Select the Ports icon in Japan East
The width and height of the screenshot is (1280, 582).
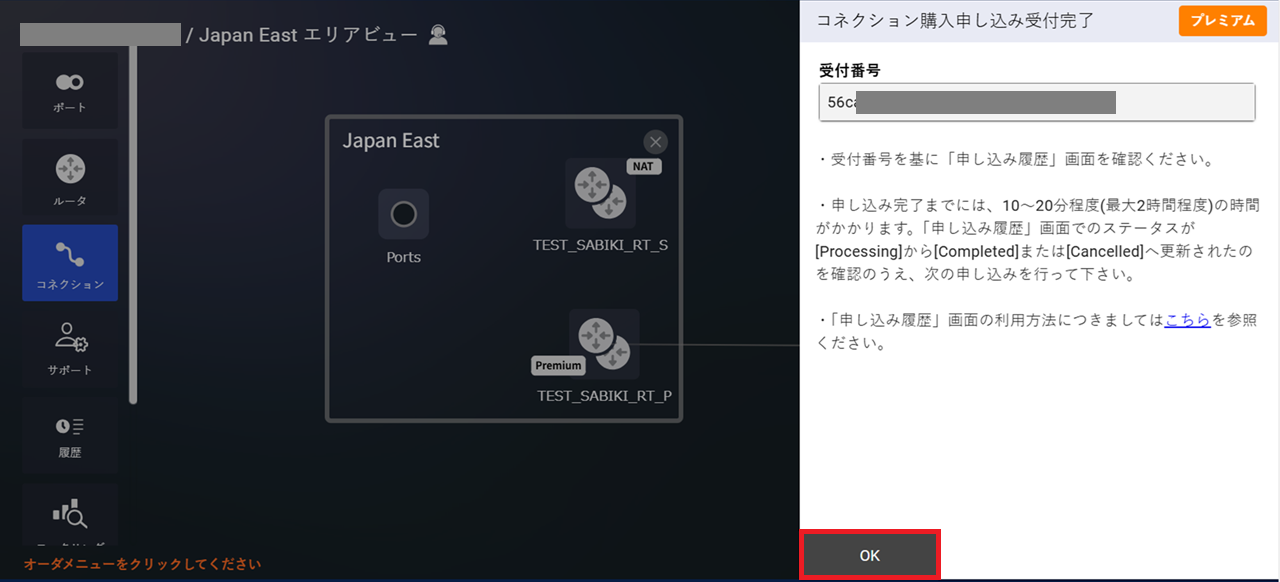(x=404, y=214)
